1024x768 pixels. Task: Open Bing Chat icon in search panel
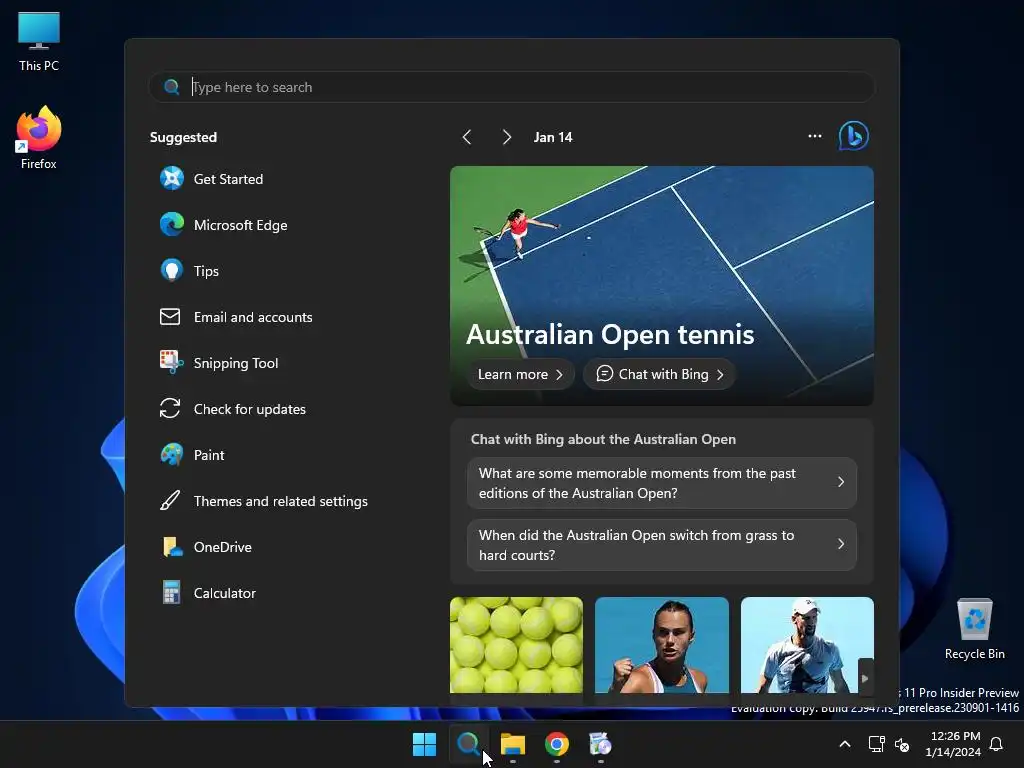[854, 136]
